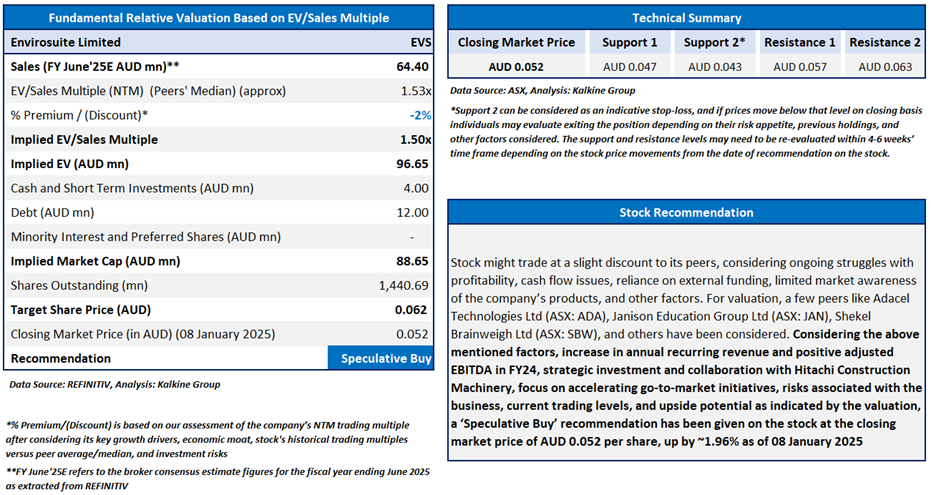Click the AUD 0.052 closing price cell

[x=516, y=66]
